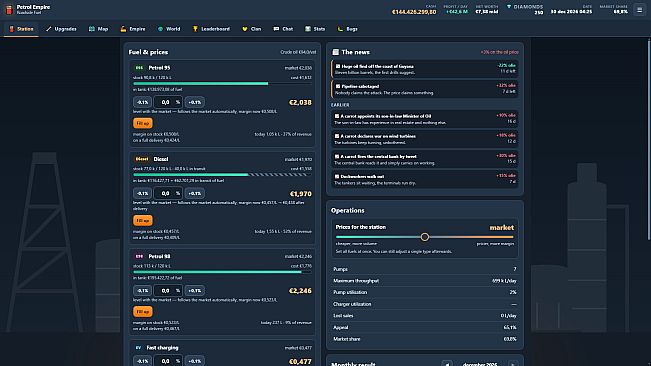Image resolution: width=651 pixels, height=366 pixels.
Task: Open the World globe icon tab
Action: pos(160,29)
